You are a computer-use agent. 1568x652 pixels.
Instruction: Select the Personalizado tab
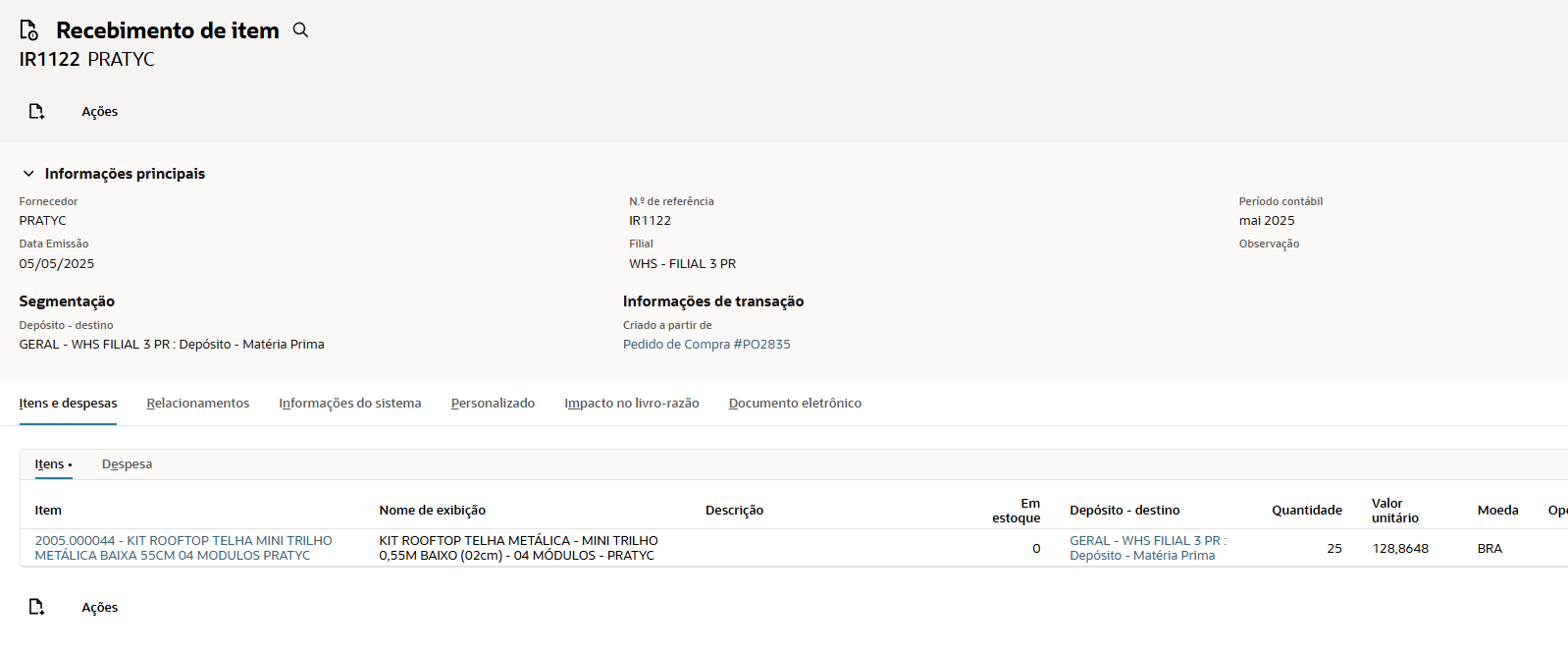point(493,404)
